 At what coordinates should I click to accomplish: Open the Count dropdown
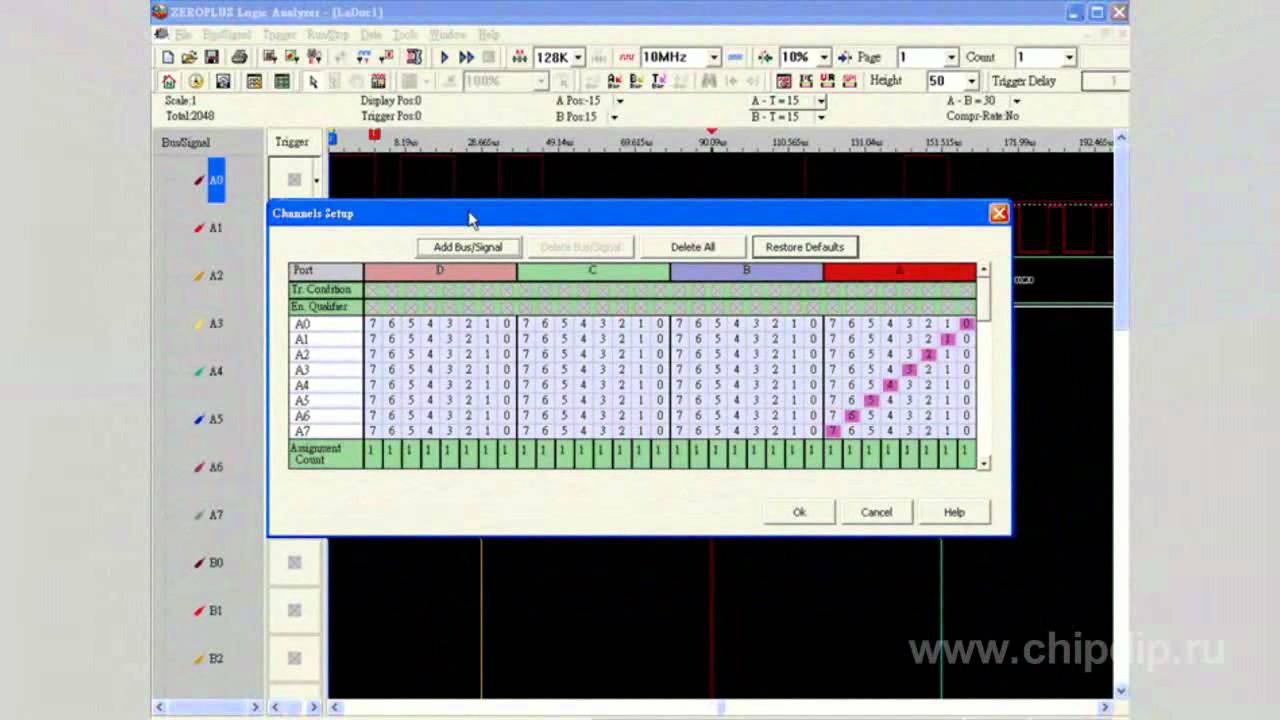click(x=1069, y=57)
